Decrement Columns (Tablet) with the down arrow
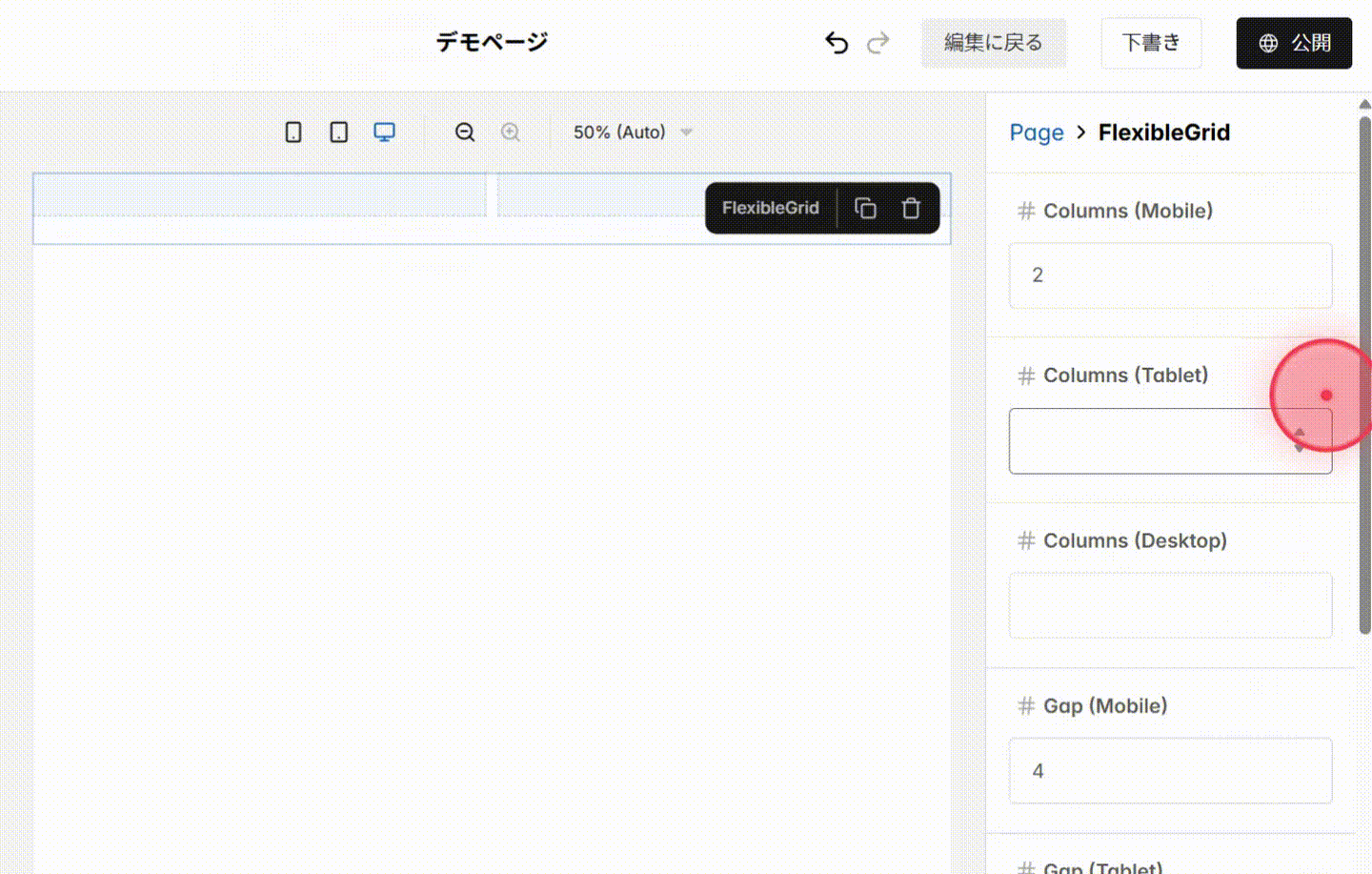The image size is (1372, 874). click(x=1299, y=447)
